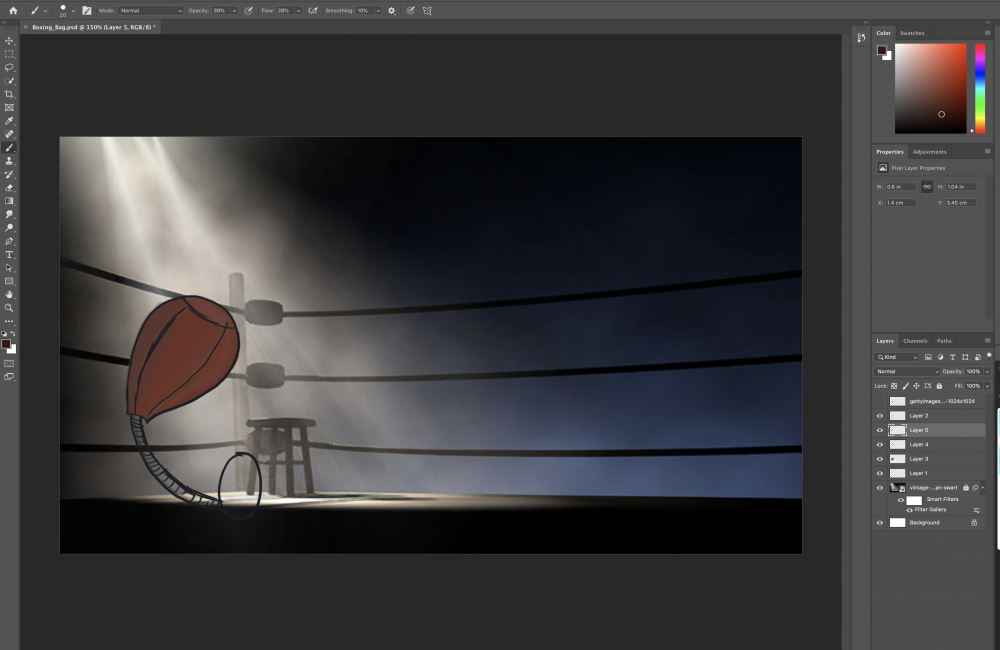Switch to the Channels tab
Image resolution: width=1000 pixels, height=650 pixels.
pos(915,341)
